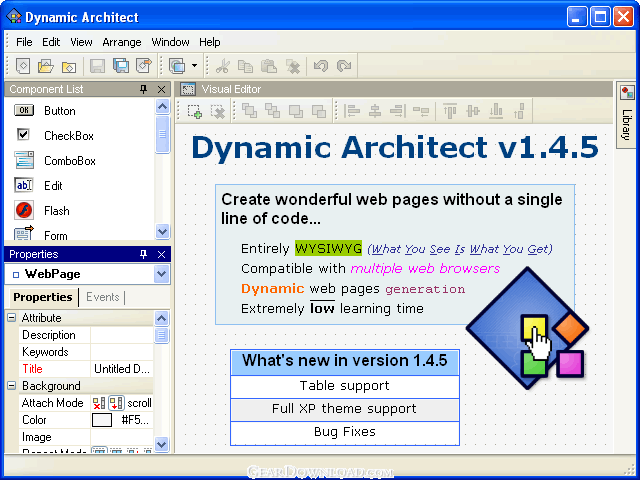640x480 pixels.
Task: Click the Copy icon in main toolbar
Action: [245, 66]
